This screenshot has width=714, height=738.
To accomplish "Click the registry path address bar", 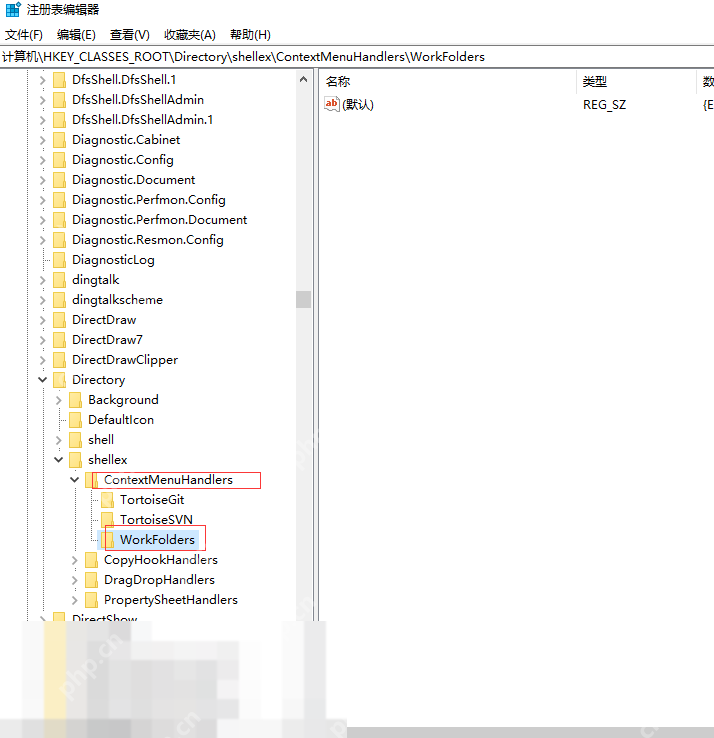I will (x=357, y=57).
